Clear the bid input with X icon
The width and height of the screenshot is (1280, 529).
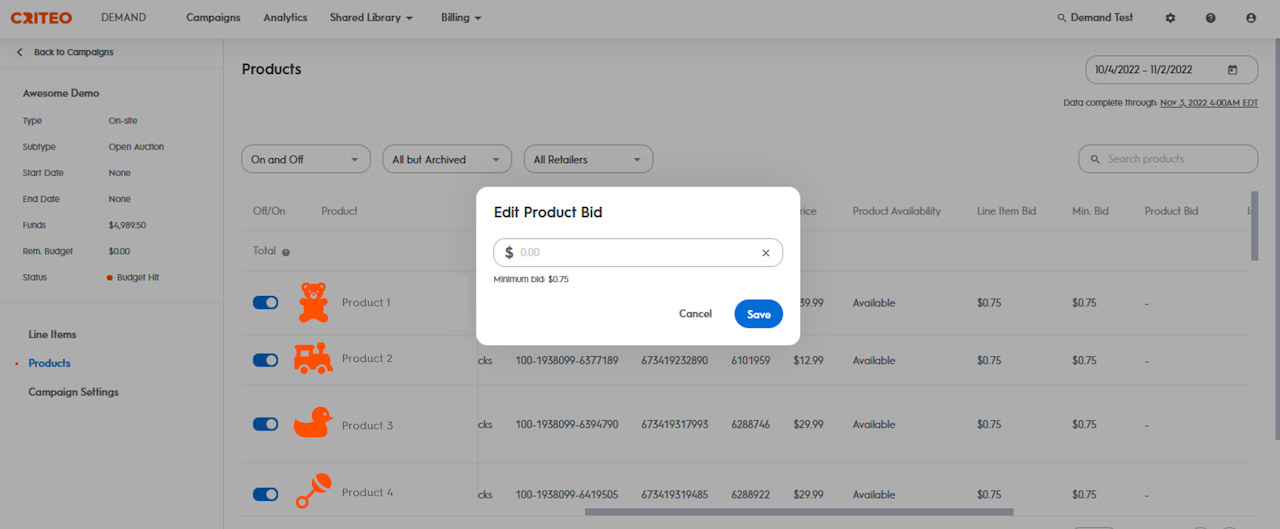766,253
